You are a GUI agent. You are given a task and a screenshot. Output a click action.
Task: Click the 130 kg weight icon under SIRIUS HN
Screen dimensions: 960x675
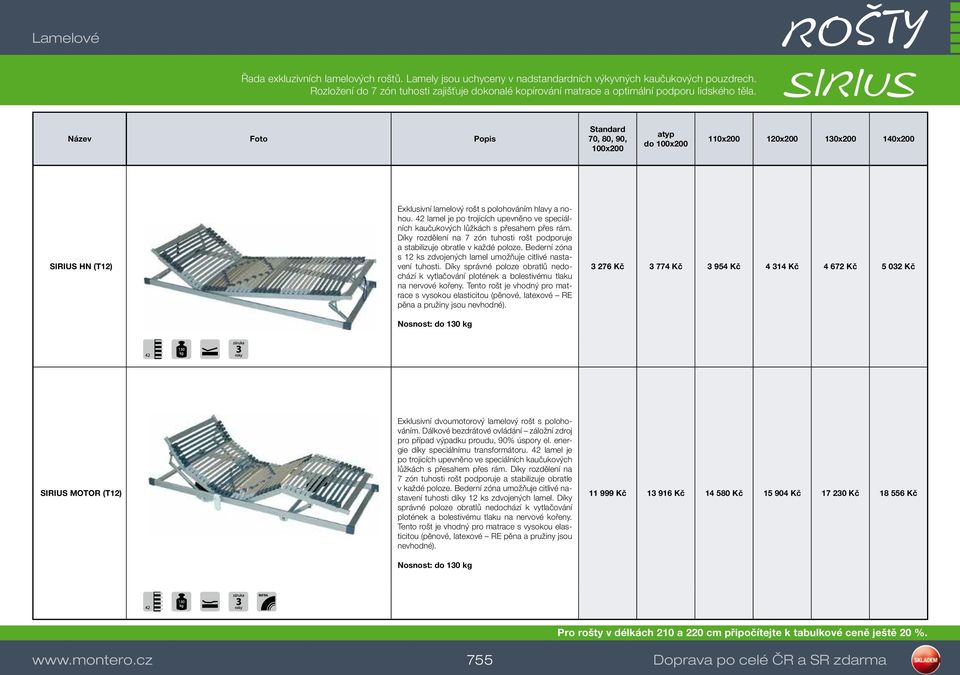pyautogui.click(x=181, y=349)
